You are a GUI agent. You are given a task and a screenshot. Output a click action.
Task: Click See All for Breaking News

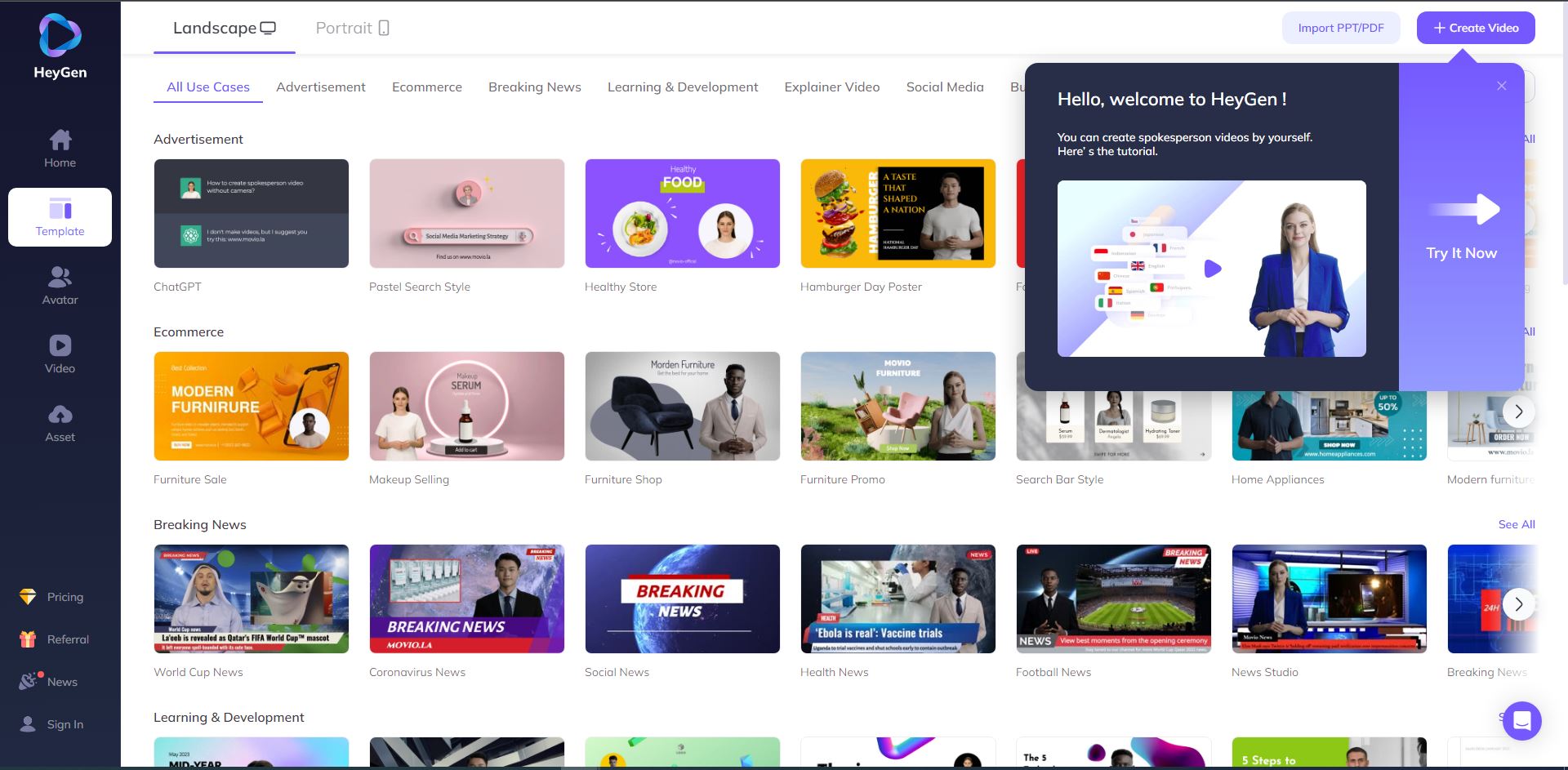(x=1517, y=524)
